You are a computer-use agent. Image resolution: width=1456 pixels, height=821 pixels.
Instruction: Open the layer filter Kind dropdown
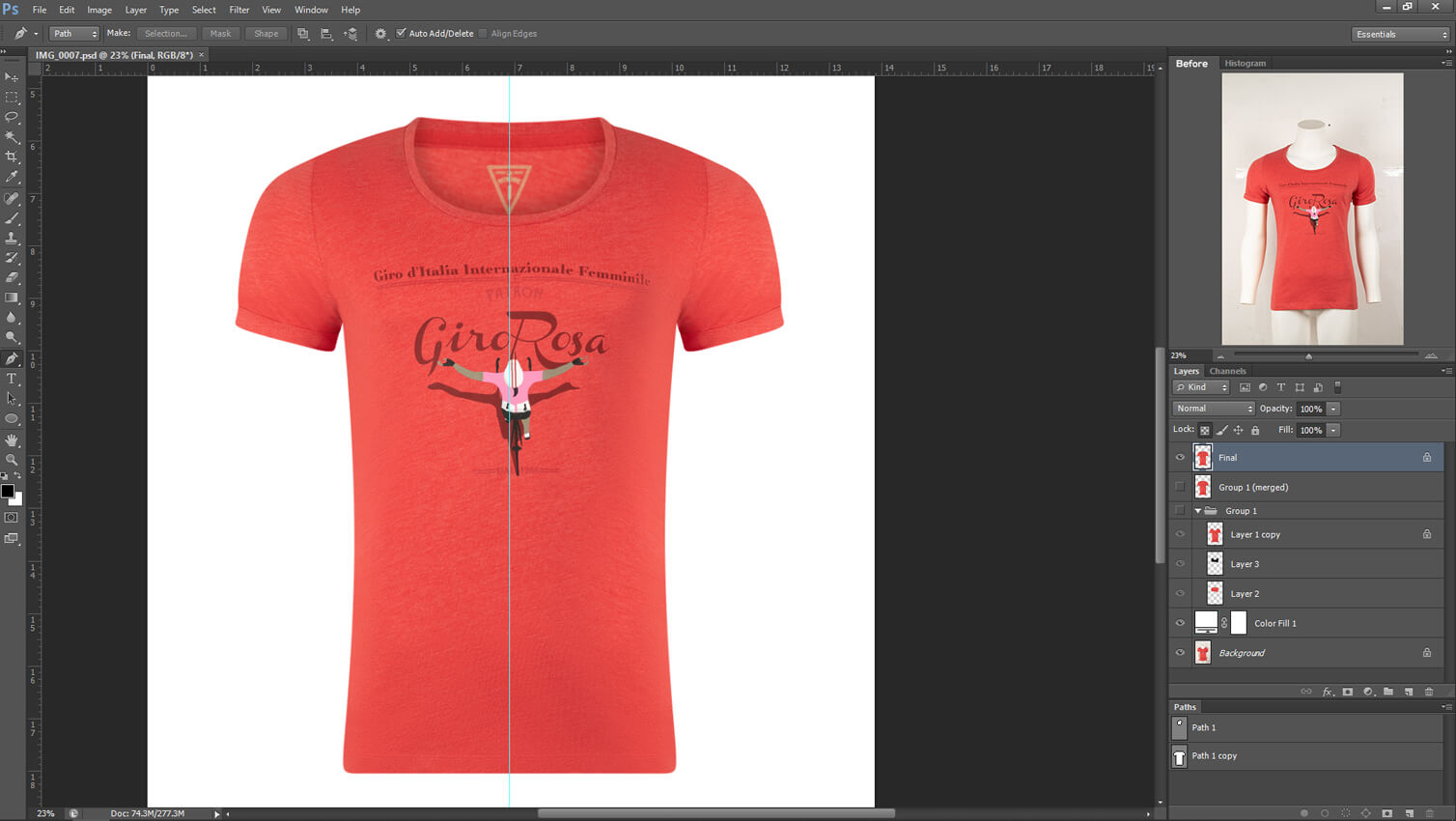tap(1201, 387)
